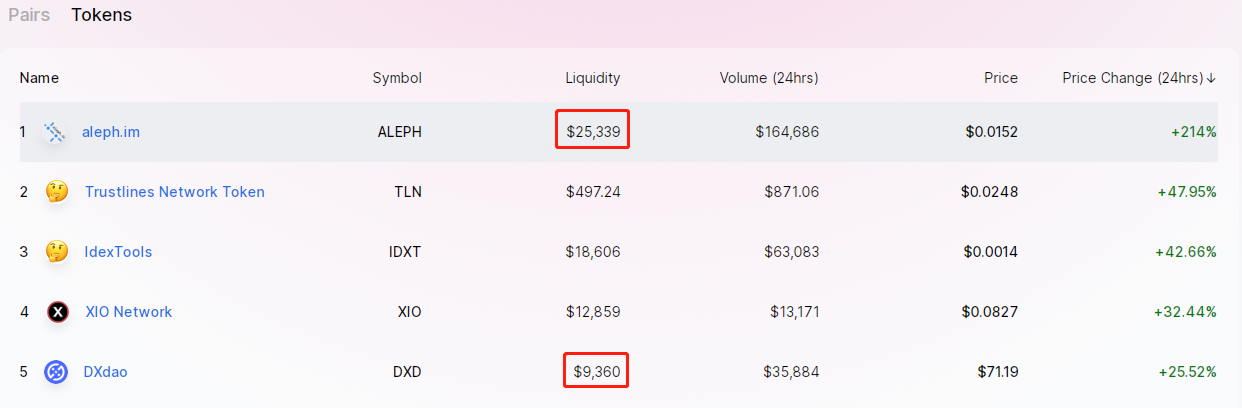Select the Tokens tab
1242x408 pixels.
pyautogui.click(x=101, y=15)
